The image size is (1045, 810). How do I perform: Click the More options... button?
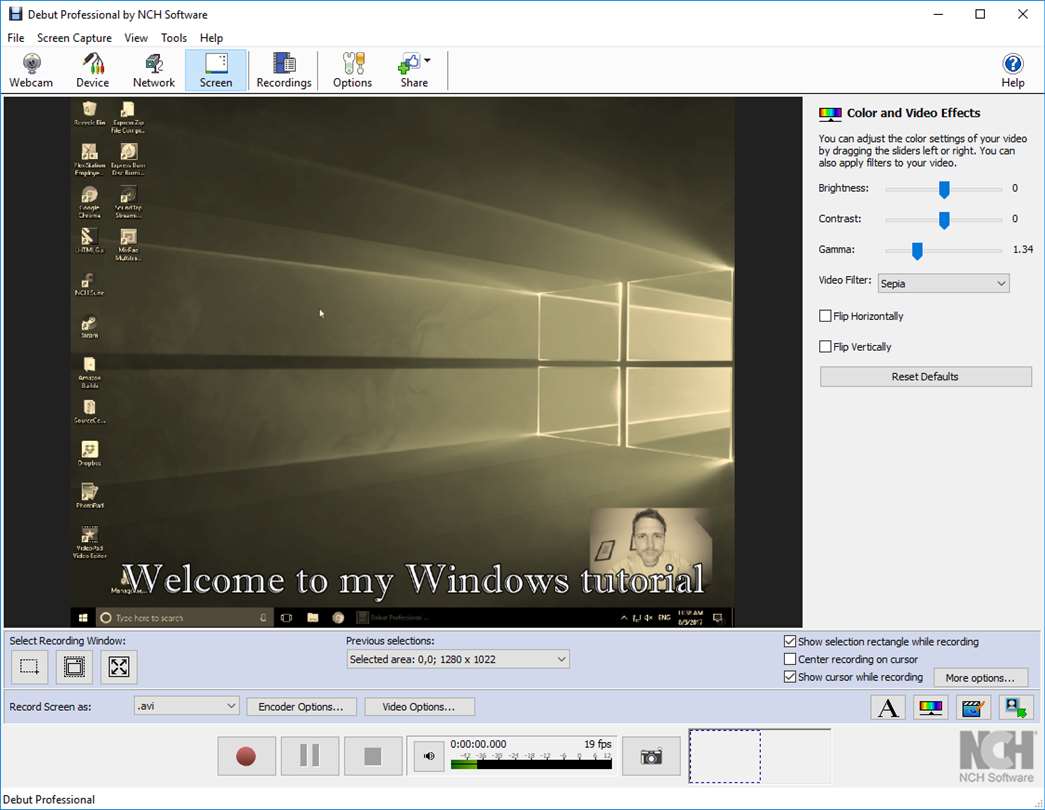pos(980,677)
